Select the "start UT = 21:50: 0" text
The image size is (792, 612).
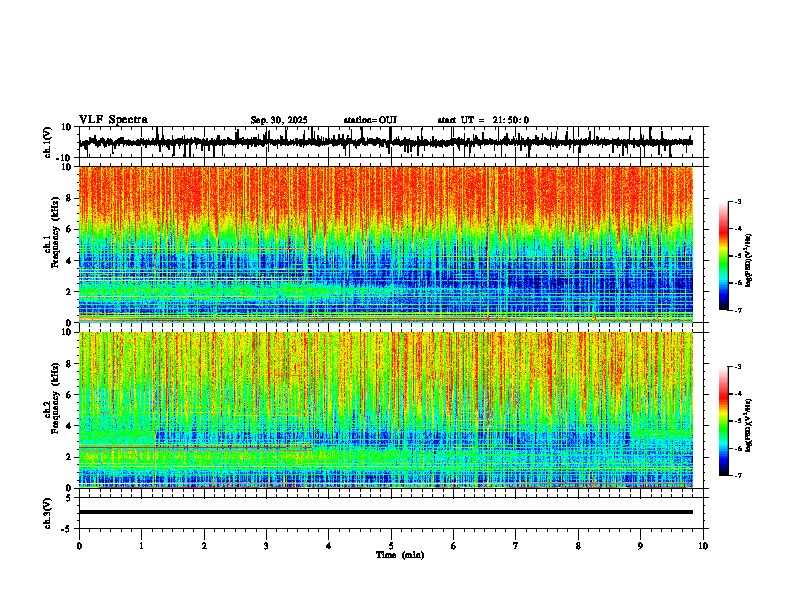(x=483, y=120)
